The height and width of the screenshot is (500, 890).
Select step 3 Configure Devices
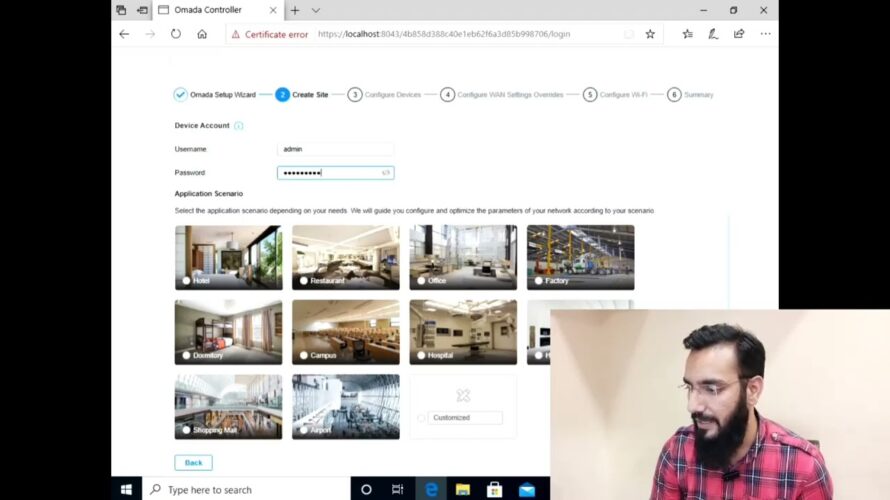(384, 95)
